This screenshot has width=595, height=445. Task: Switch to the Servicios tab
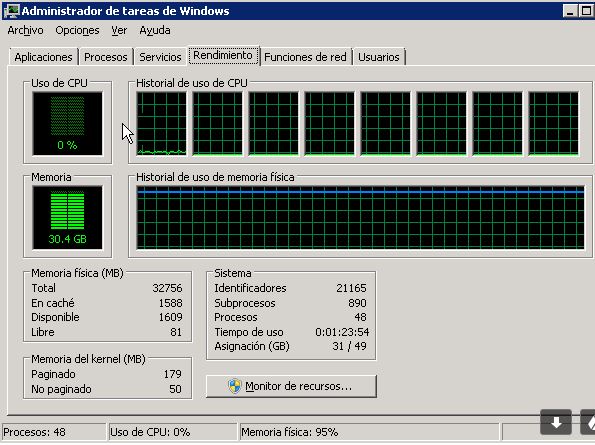(x=160, y=57)
